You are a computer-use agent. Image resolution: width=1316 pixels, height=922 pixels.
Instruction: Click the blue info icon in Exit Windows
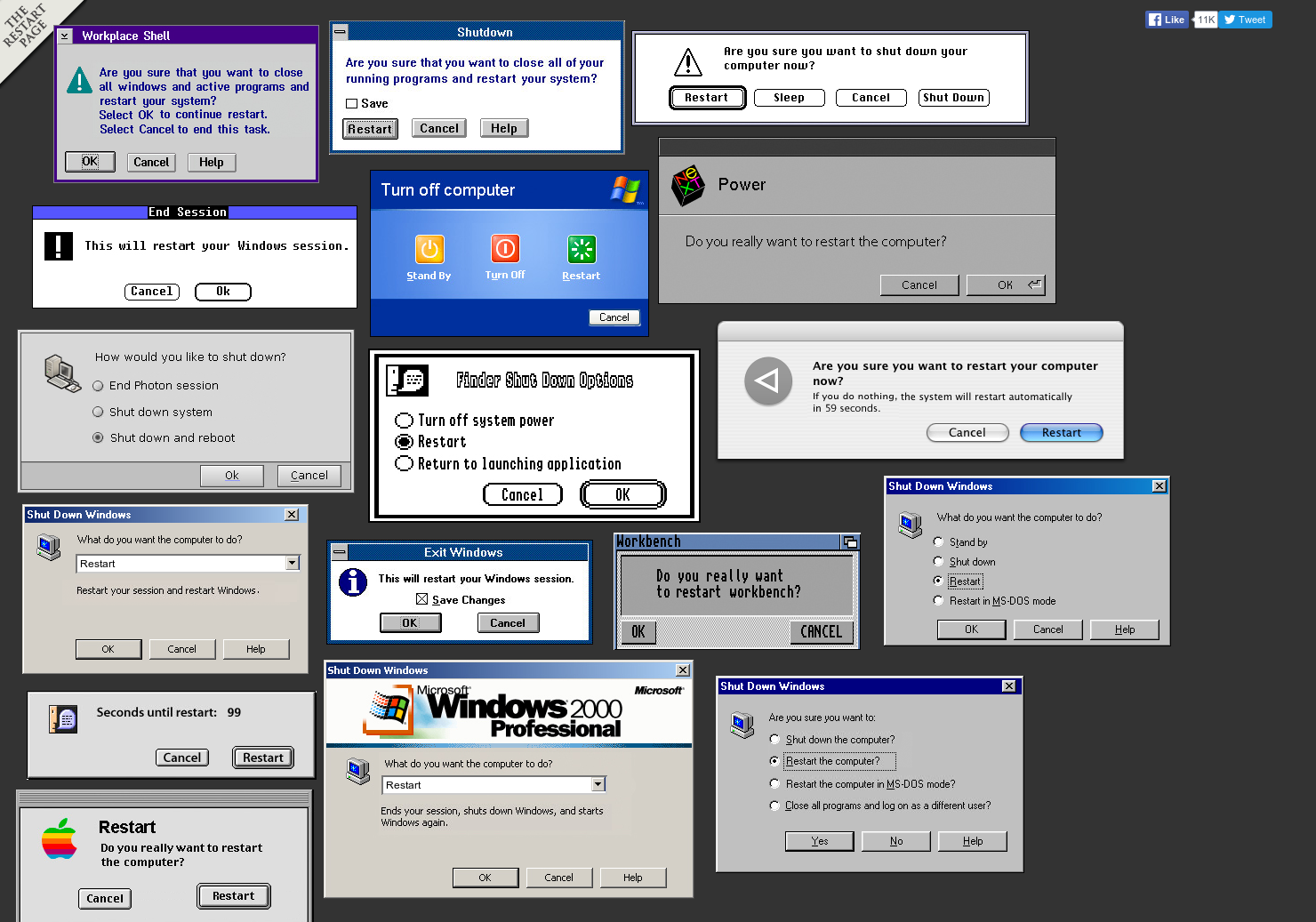[x=353, y=582]
